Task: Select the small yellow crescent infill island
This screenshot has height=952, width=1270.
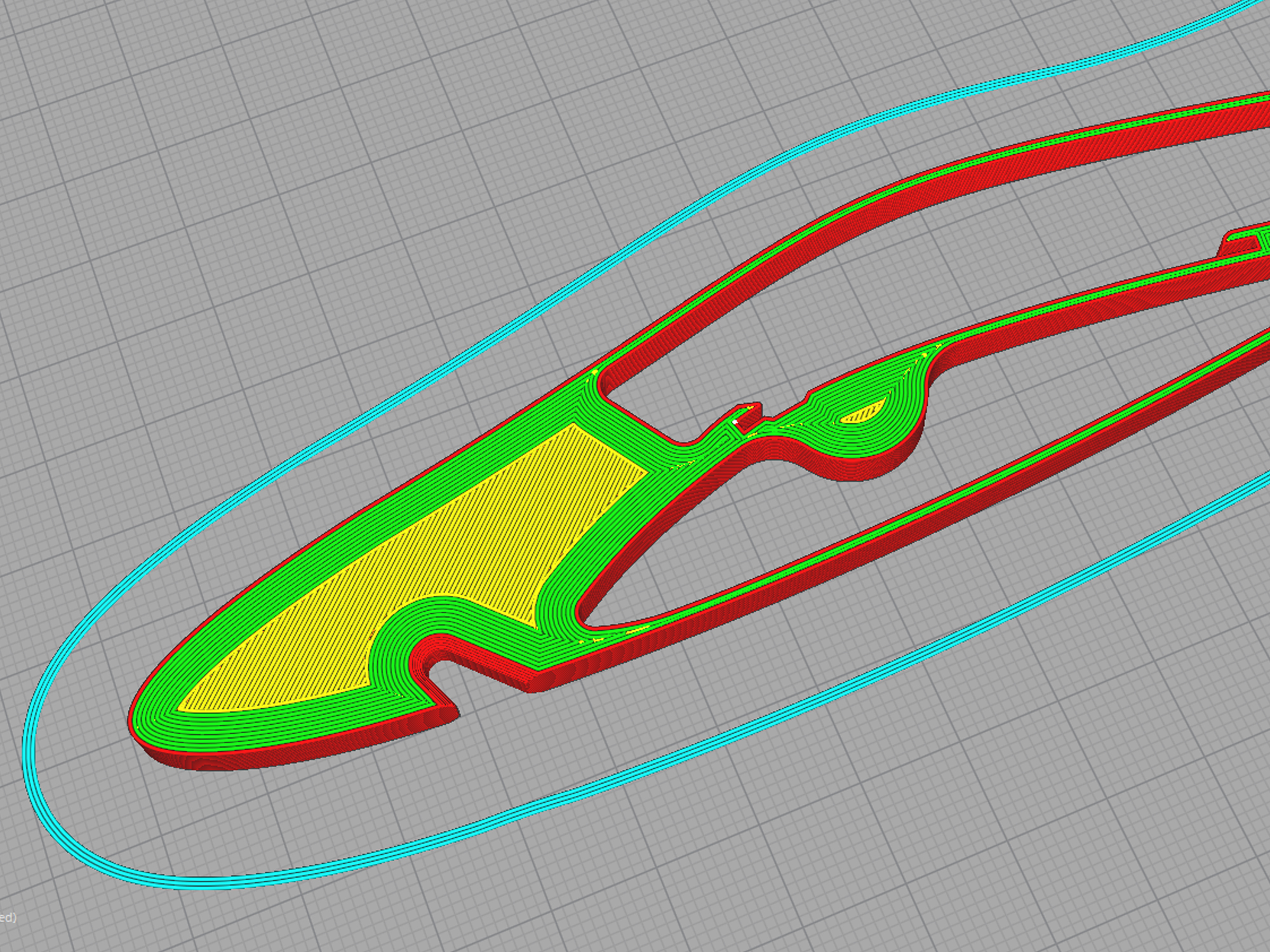Action: 862,413
